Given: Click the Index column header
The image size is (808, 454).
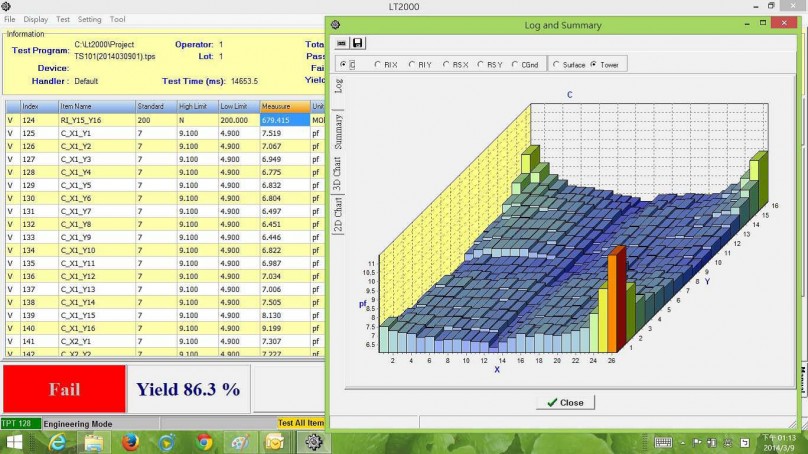Looking at the screenshot, I should (39, 107).
